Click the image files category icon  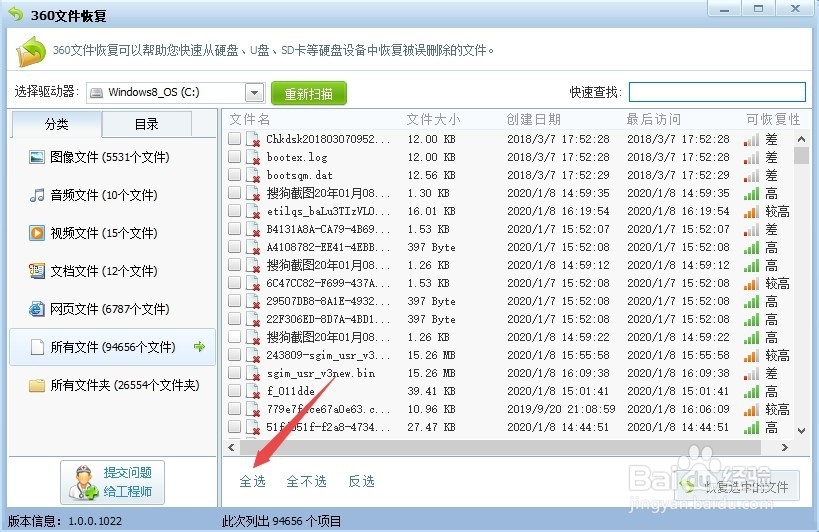pyautogui.click(x=37, y=157)
